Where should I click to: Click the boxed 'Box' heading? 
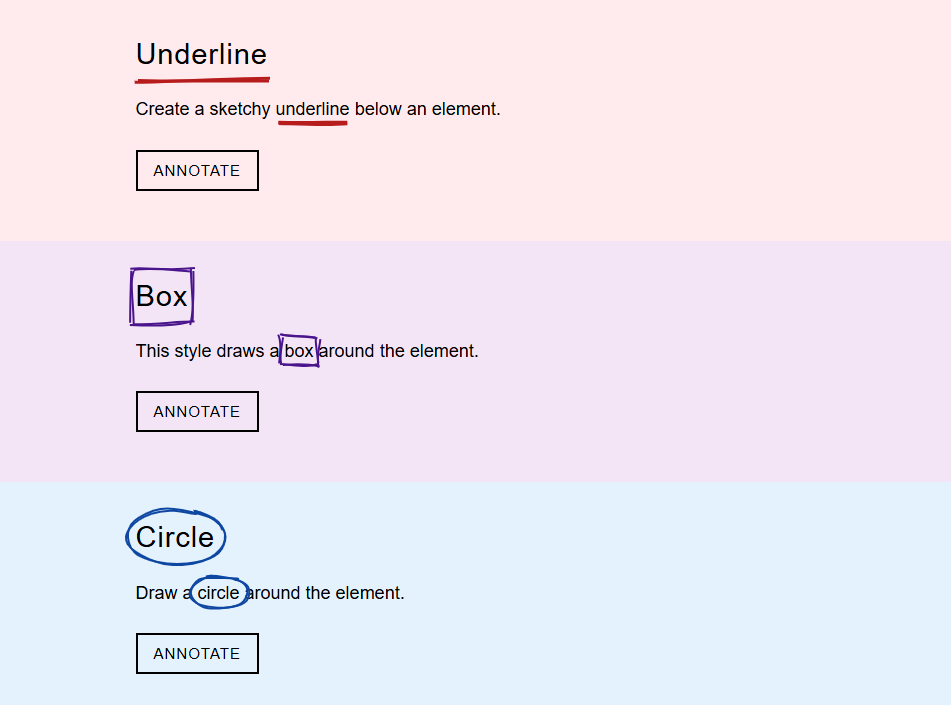(x=162, y=296)
